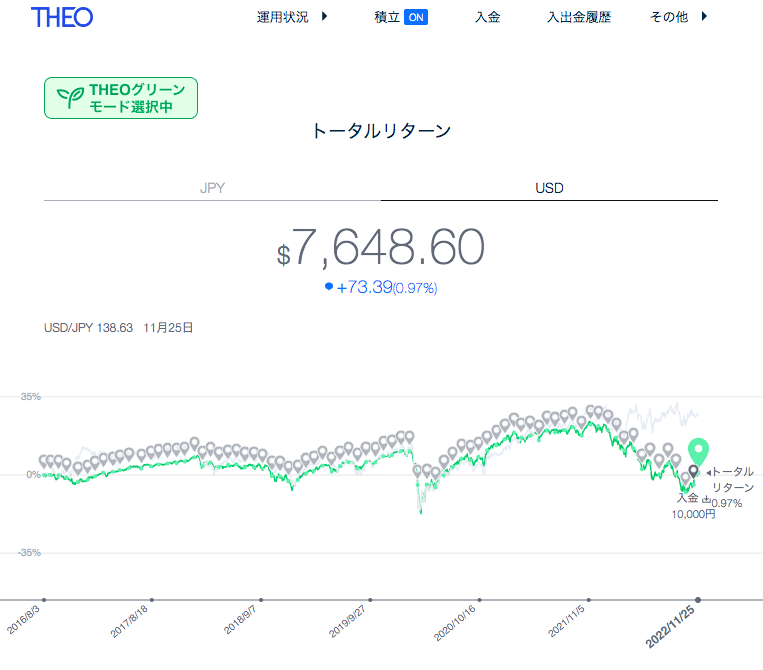Select the USD tab
The height and width of the screenshot is (670, 763).
tap(549, 188)
